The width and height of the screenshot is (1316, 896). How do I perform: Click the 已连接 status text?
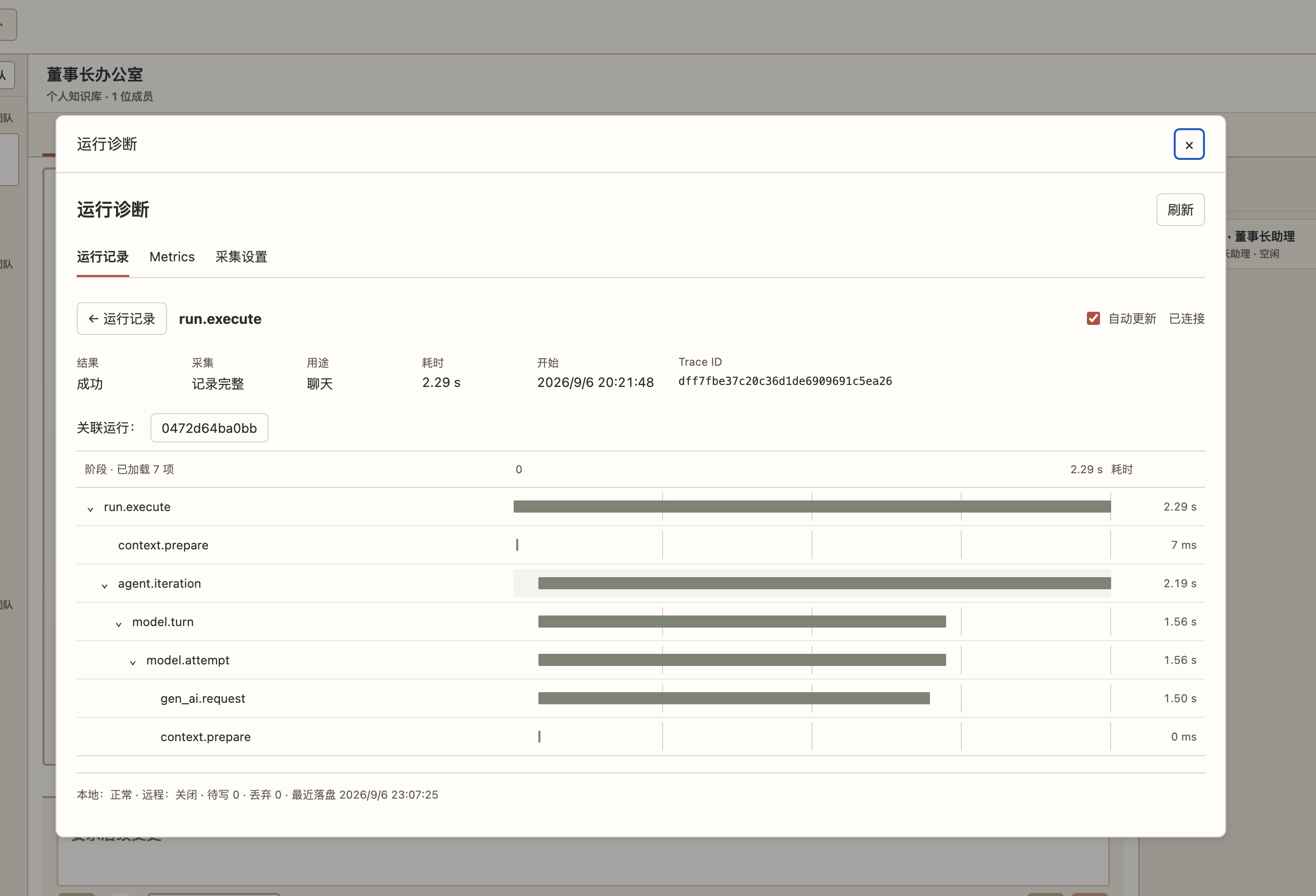coord(1187,319)
